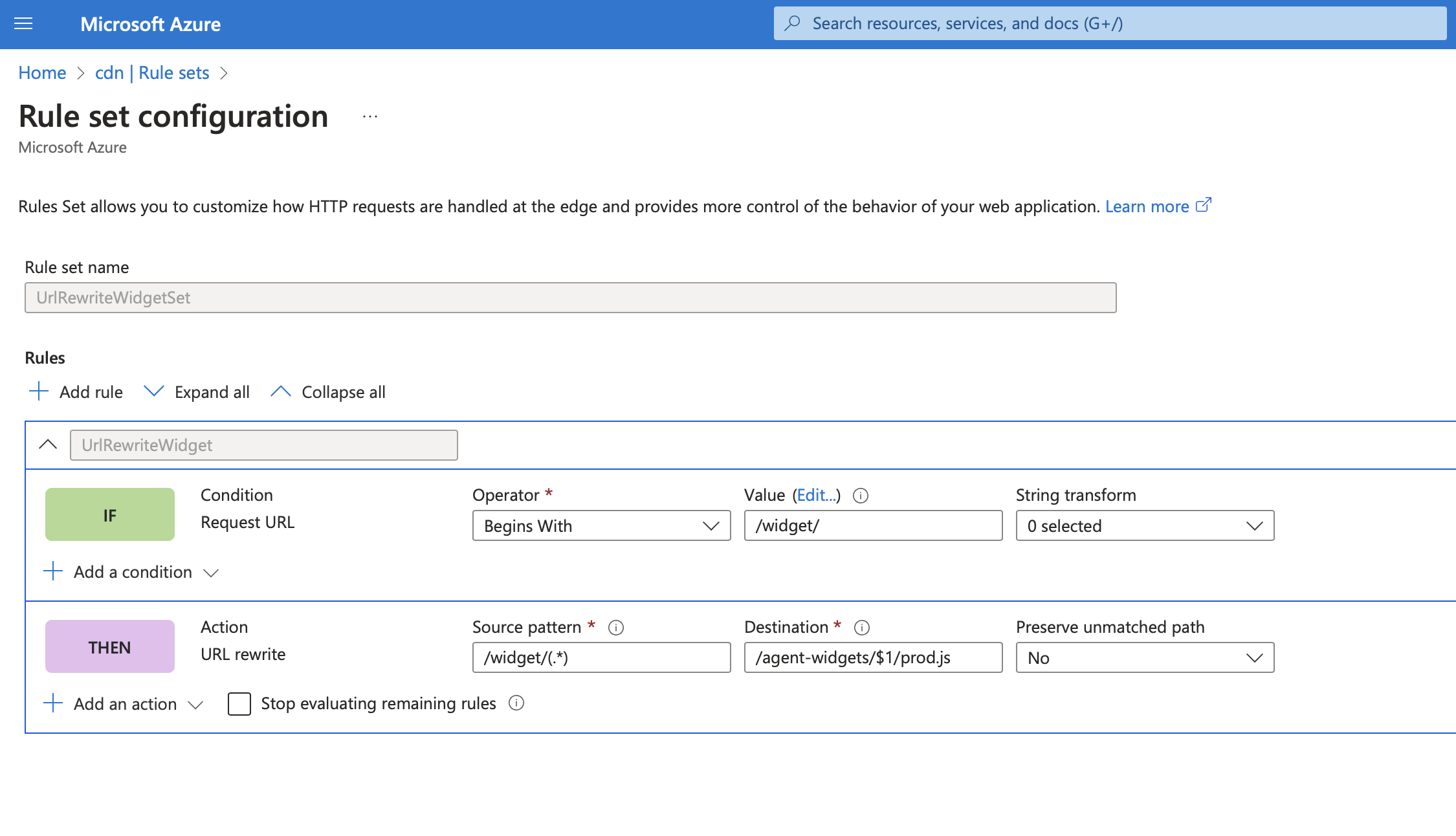Open the String transform dropdown
Viewport: 1456px width, 836px height.
pos(1145,525)
